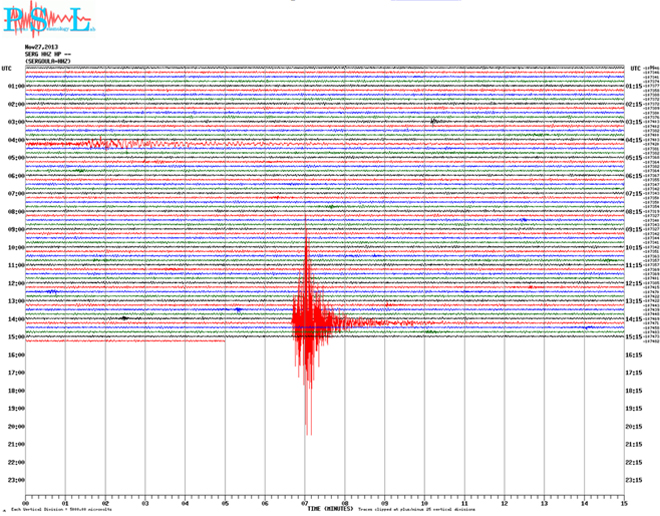Click the 23:00 hour label on left axis

pos(15,481)
